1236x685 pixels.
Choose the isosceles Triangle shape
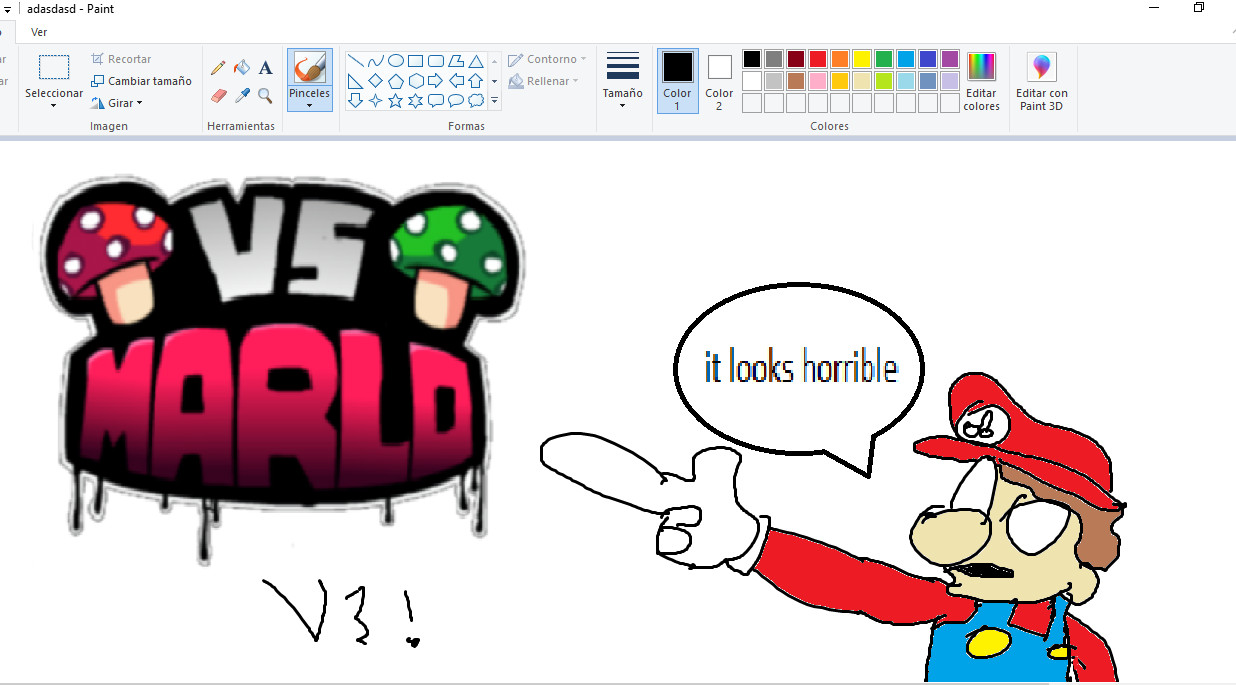pos(476,61)
